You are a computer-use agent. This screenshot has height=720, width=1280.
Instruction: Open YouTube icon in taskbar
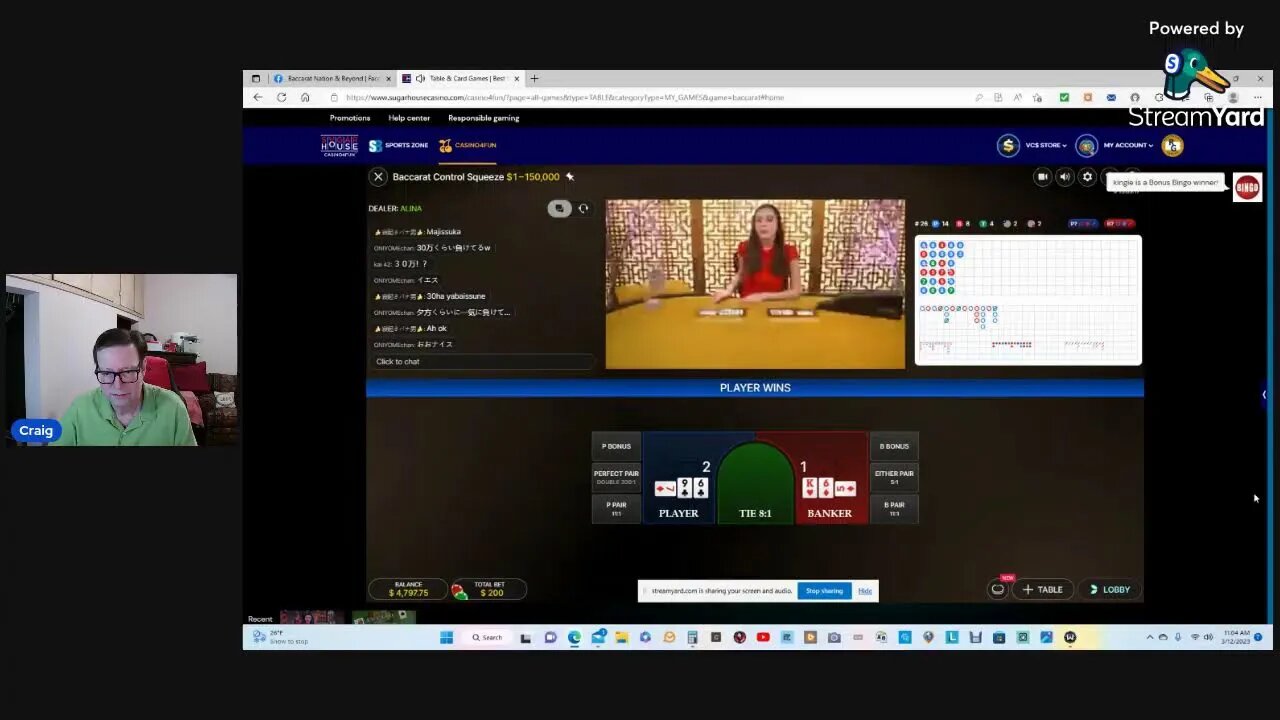(x=763, y=637)
